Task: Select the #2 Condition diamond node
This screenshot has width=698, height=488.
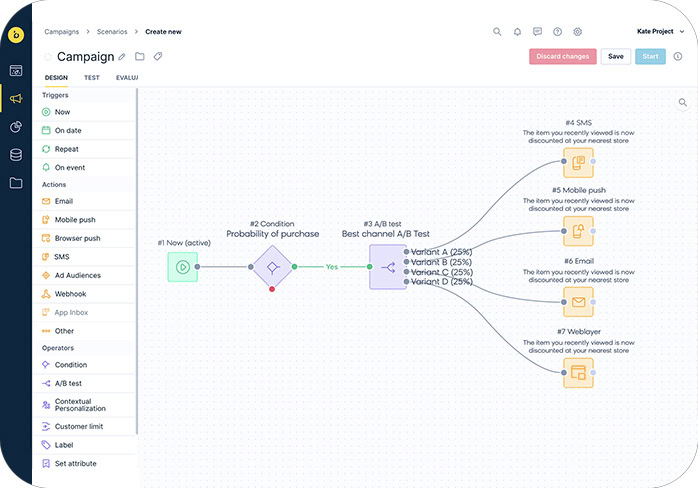Action: click(272, 267)
